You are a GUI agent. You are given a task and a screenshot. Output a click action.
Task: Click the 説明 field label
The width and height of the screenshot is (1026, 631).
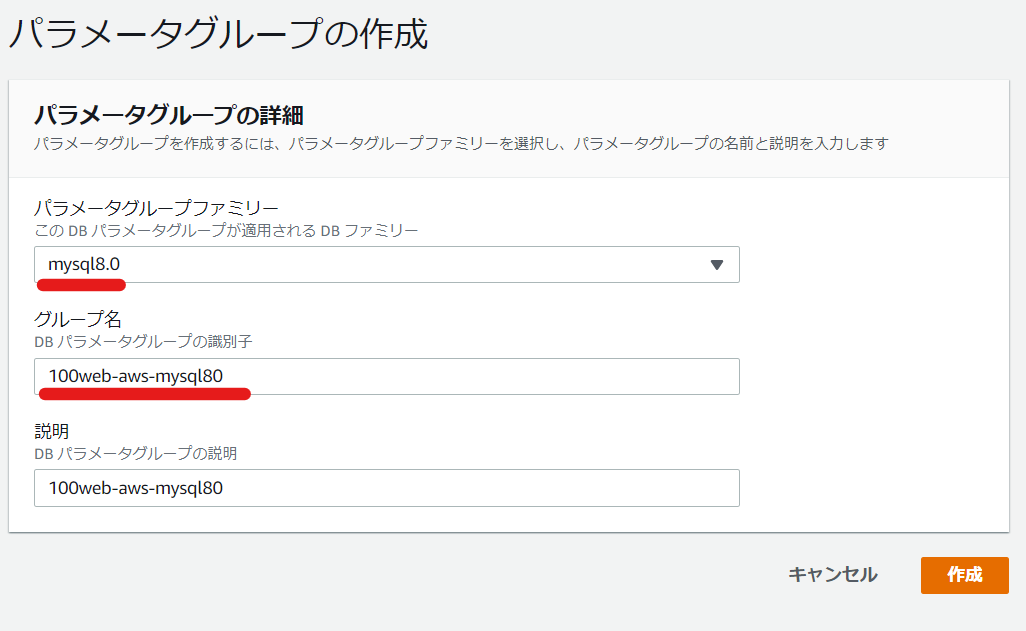(x=52, y=431)
